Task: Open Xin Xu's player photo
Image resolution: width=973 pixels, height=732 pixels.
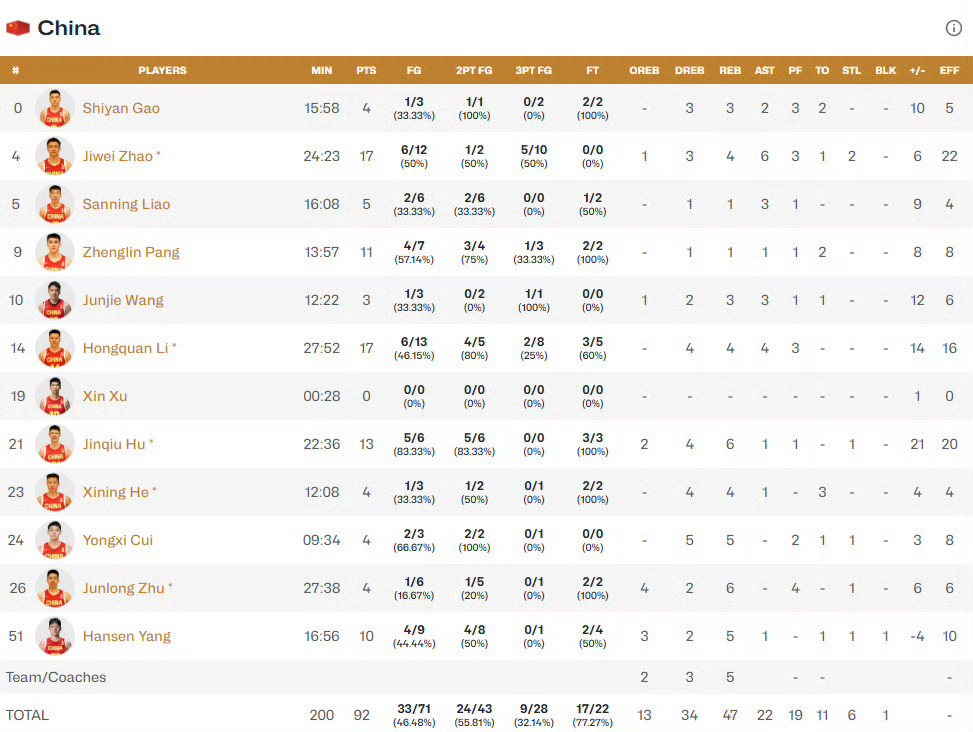Action: pos(55,396)
